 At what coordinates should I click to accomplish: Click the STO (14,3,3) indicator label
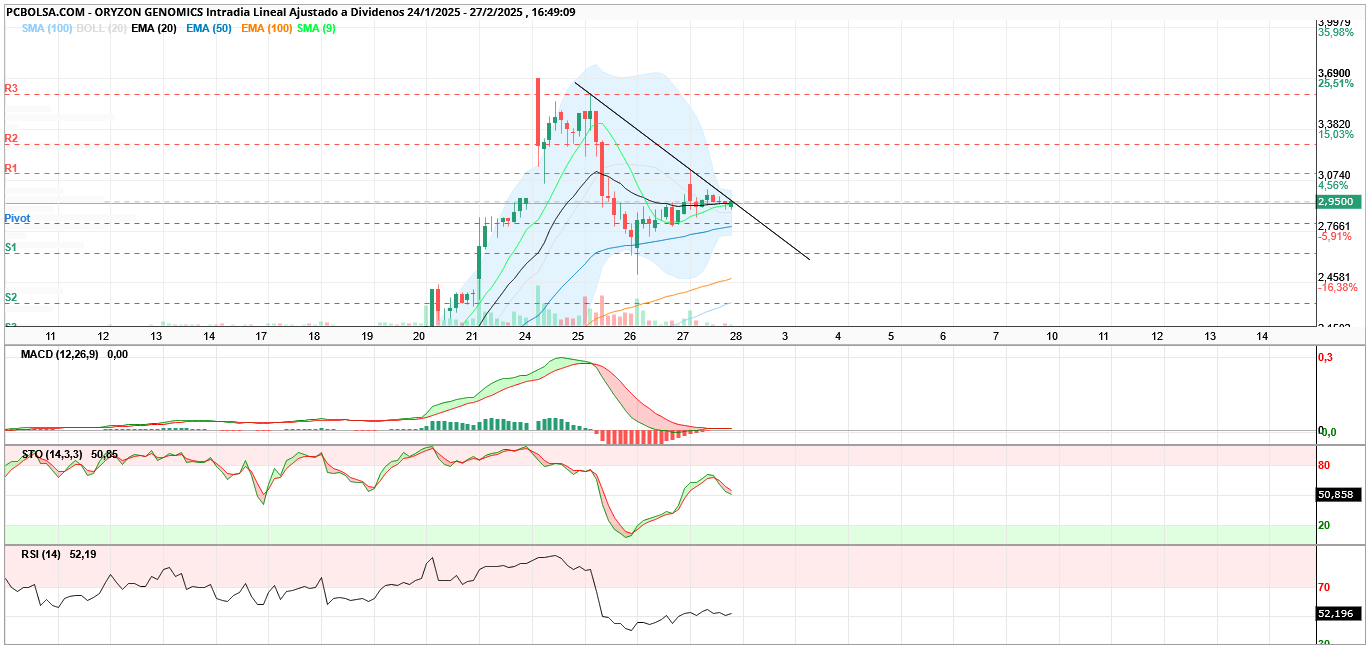click(54, 454)
